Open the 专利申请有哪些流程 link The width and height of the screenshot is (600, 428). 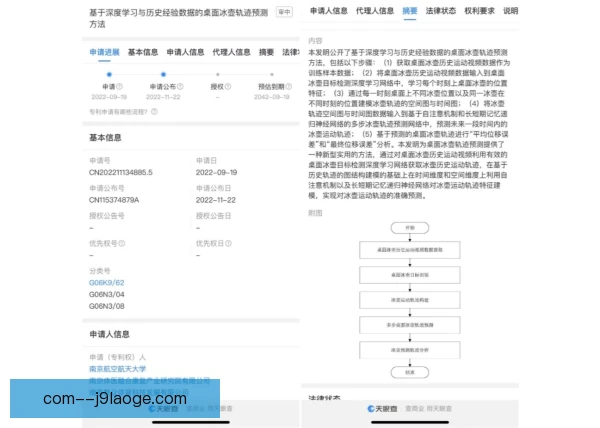point(118,112)
